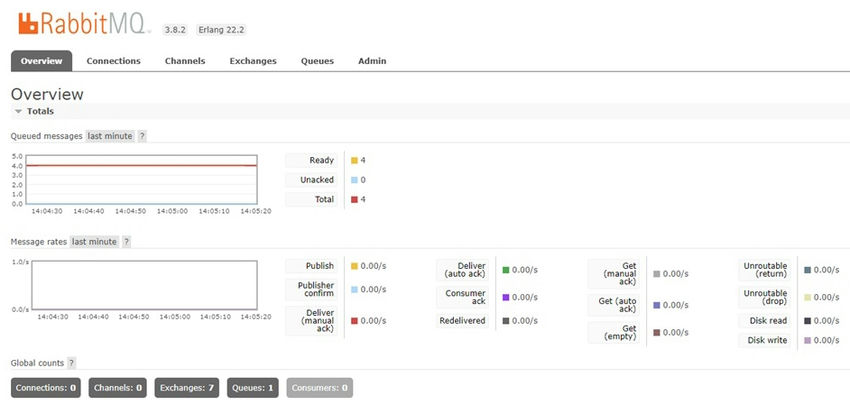Click the Unroutable (return) label
The image size is (850, 405).
coord(765,270)
